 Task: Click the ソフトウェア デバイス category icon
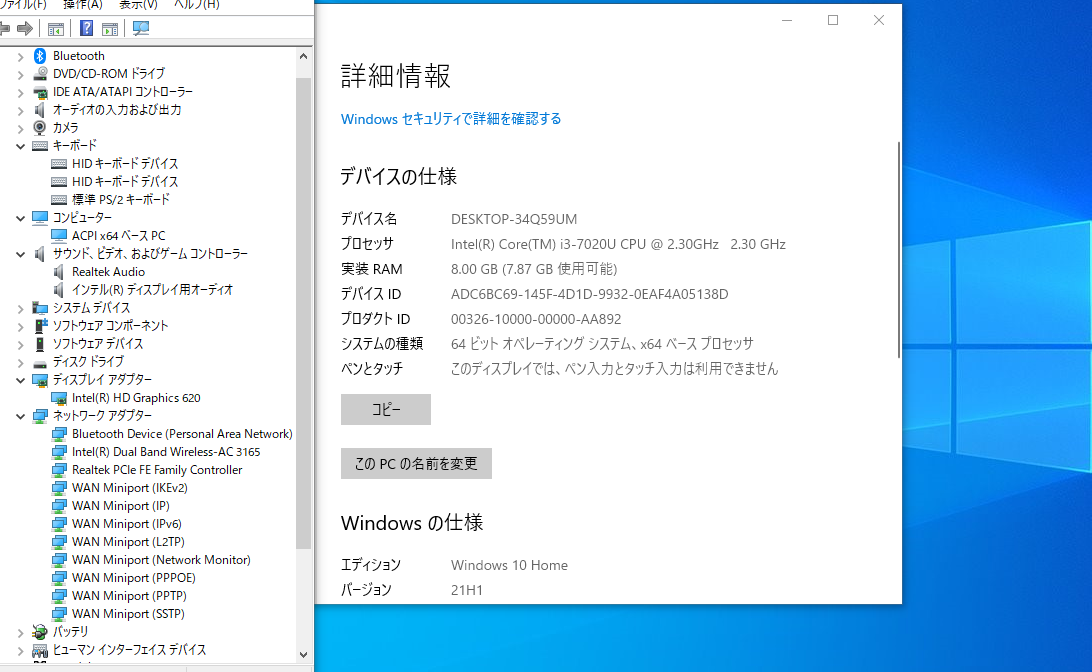[40, 344]
